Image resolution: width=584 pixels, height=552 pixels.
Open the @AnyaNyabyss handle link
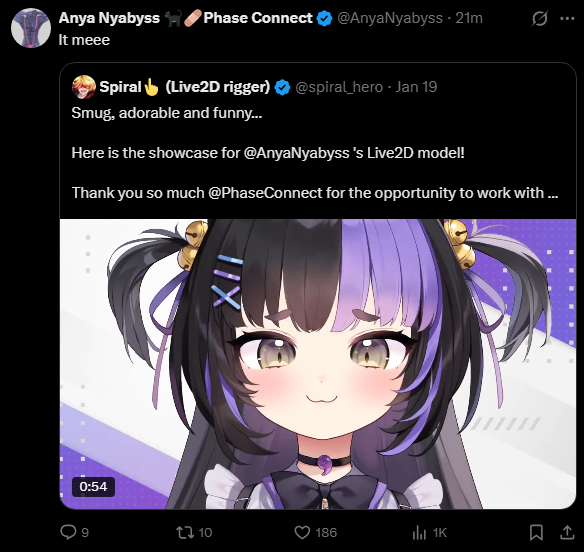(x=390, y=18)
